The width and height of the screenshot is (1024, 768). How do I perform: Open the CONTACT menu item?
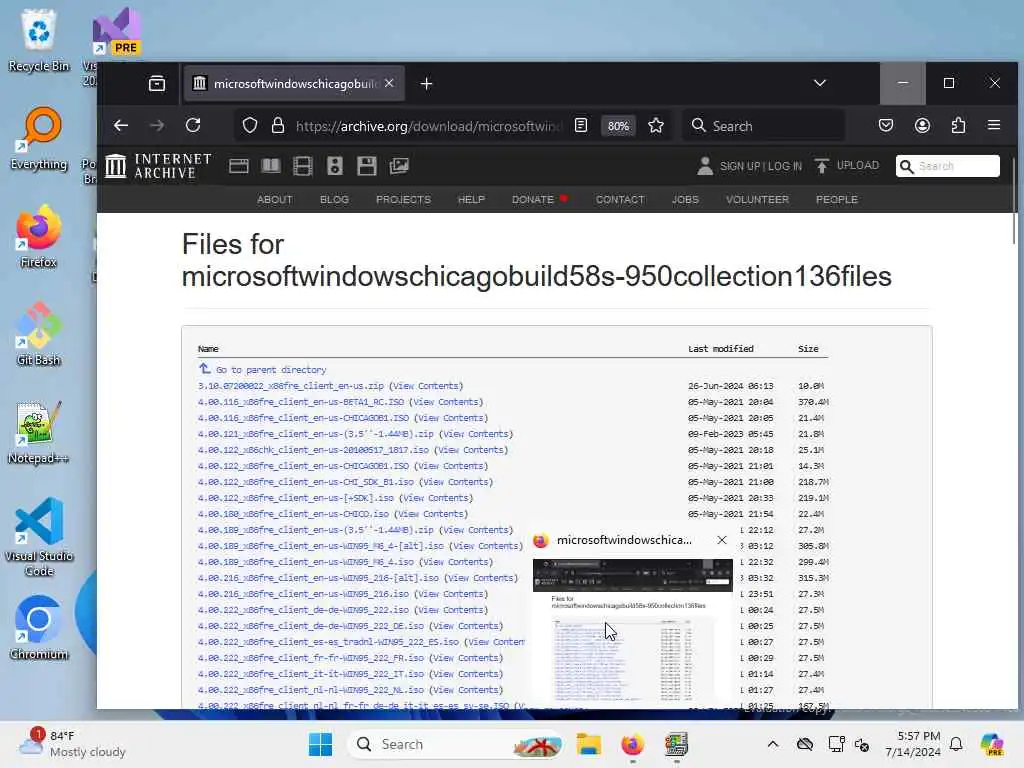coord(620,199)
